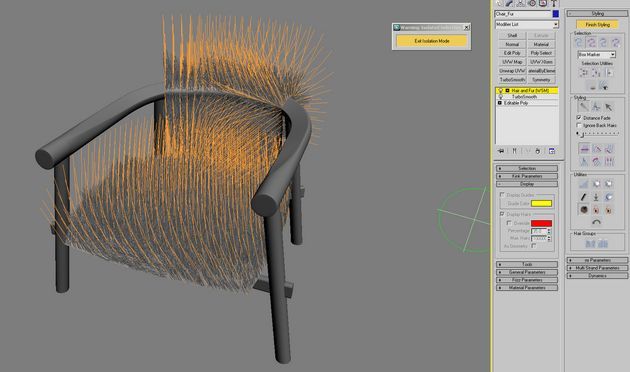
Task: Click the Chair_Fur object name field
Action: pyautogui.click(x=523, y=14)
